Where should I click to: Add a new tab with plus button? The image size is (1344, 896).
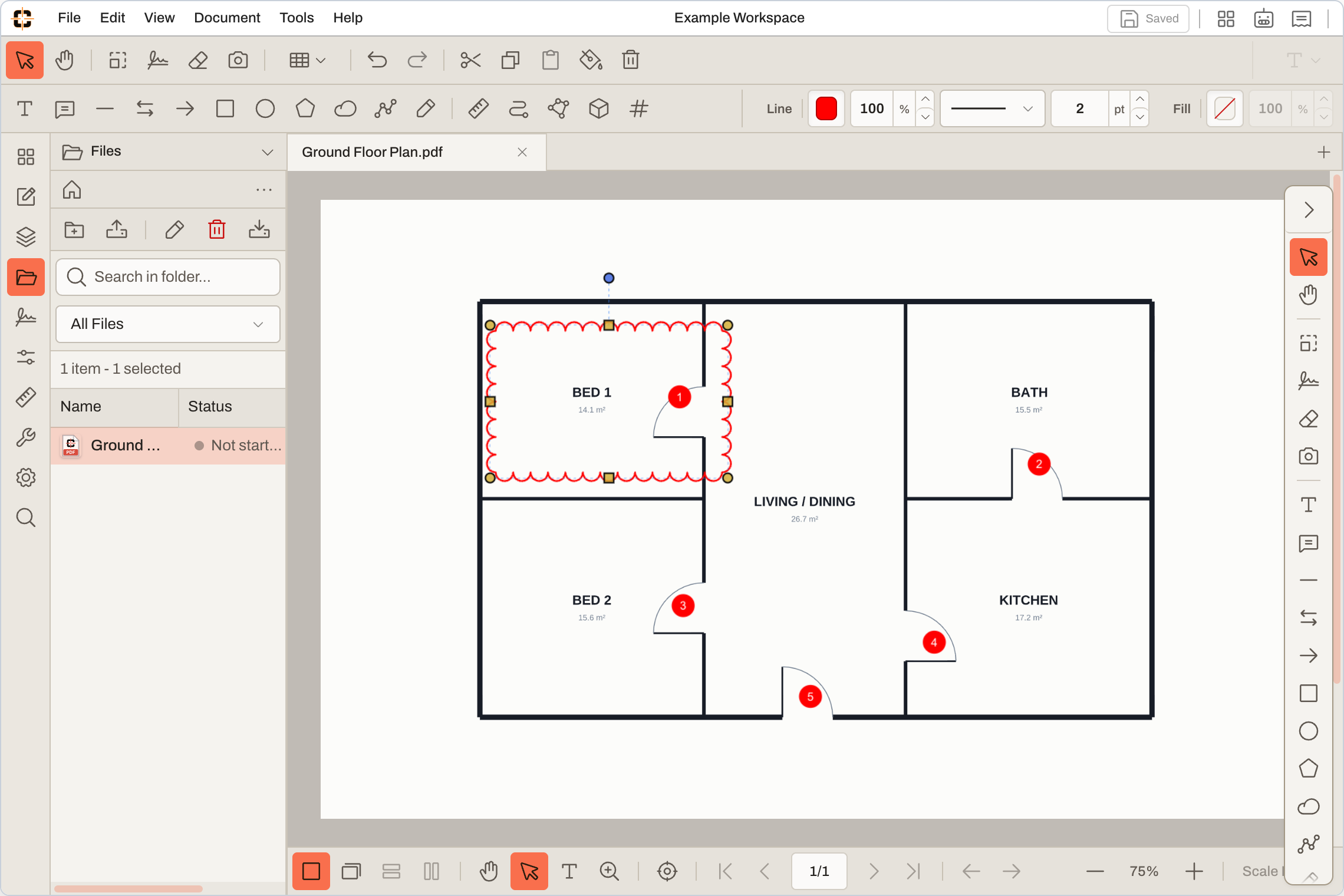coord(1324,152)
